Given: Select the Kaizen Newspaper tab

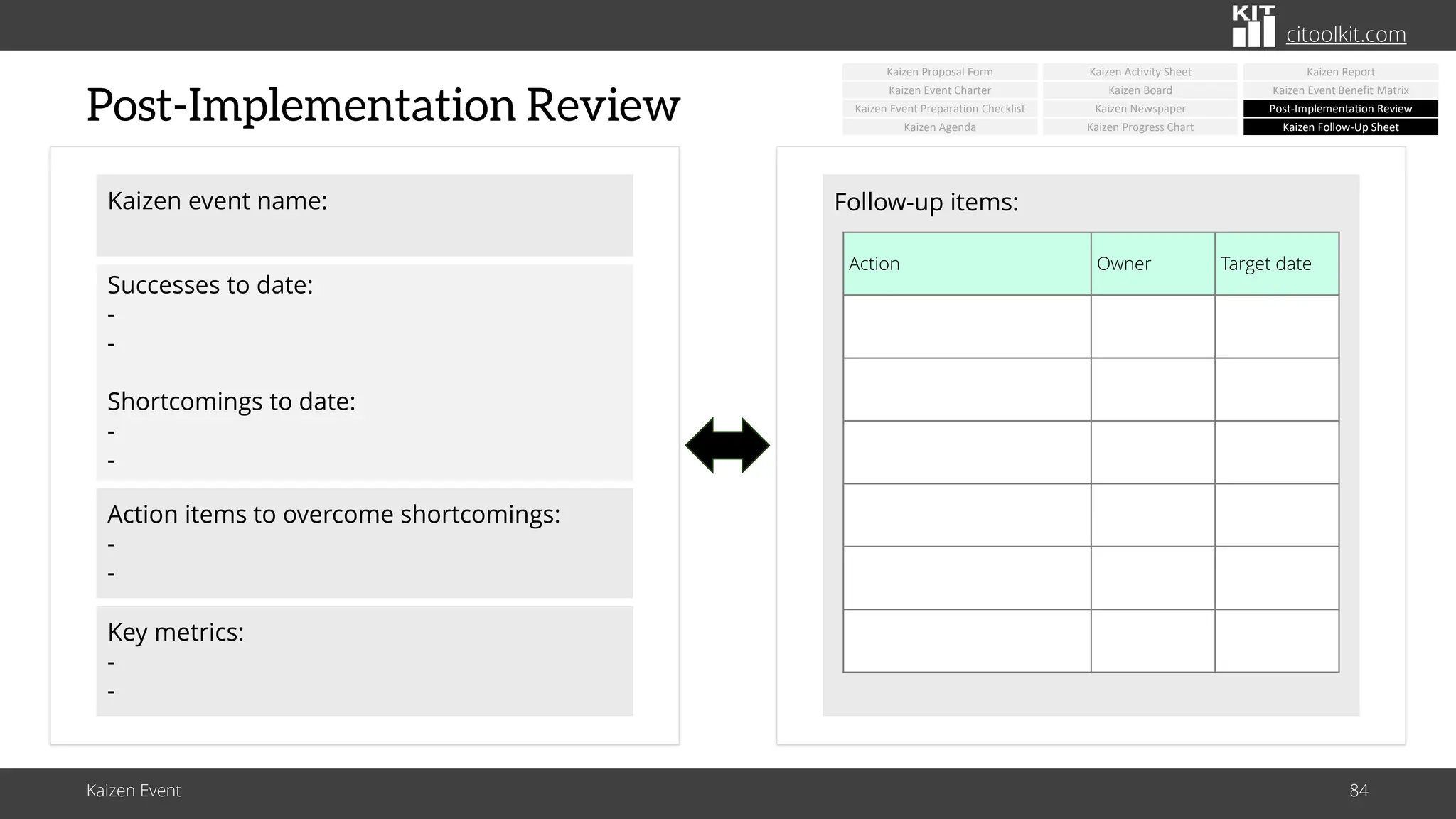Looking at the screenshot, I should [1140, 109].
